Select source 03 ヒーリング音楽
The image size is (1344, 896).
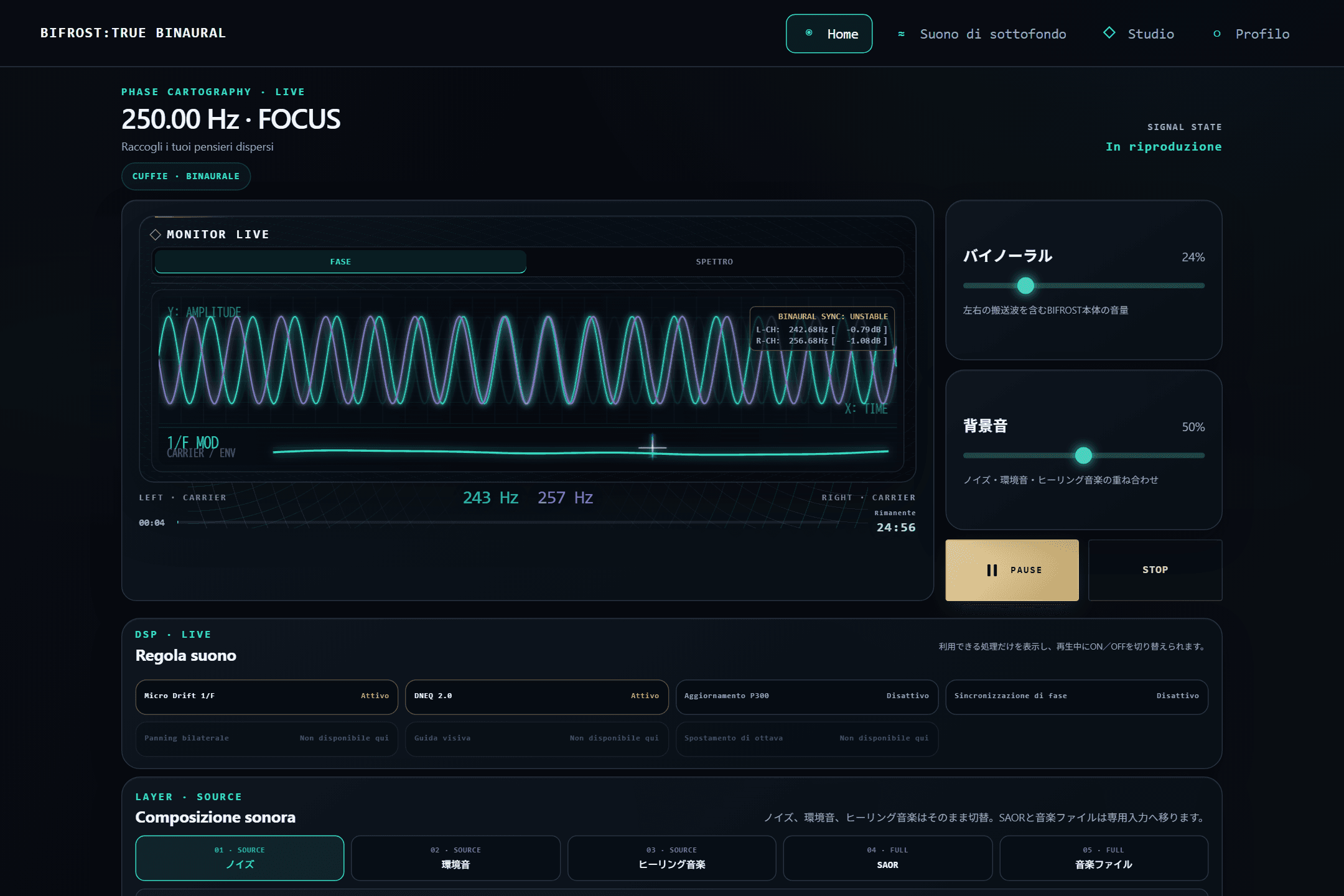coord(671,858)
